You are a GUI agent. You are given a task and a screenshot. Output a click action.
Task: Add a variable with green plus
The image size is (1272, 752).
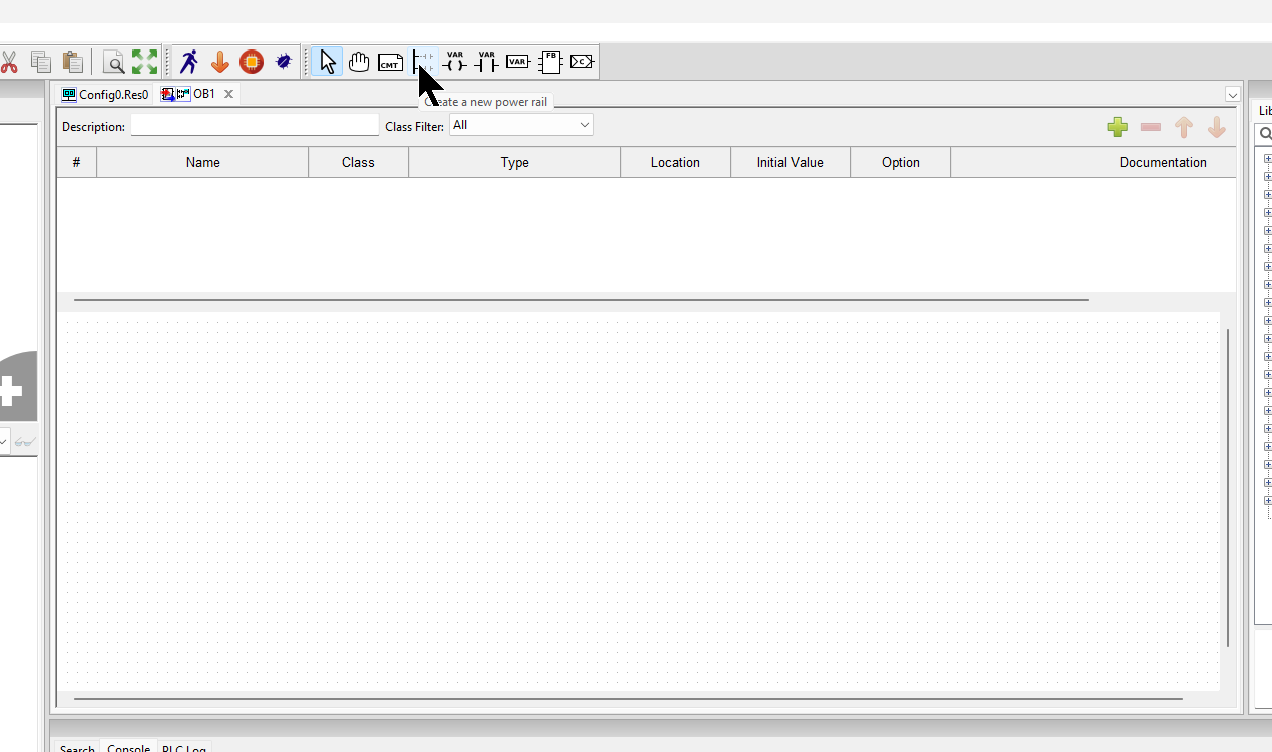click(1118, 127)
